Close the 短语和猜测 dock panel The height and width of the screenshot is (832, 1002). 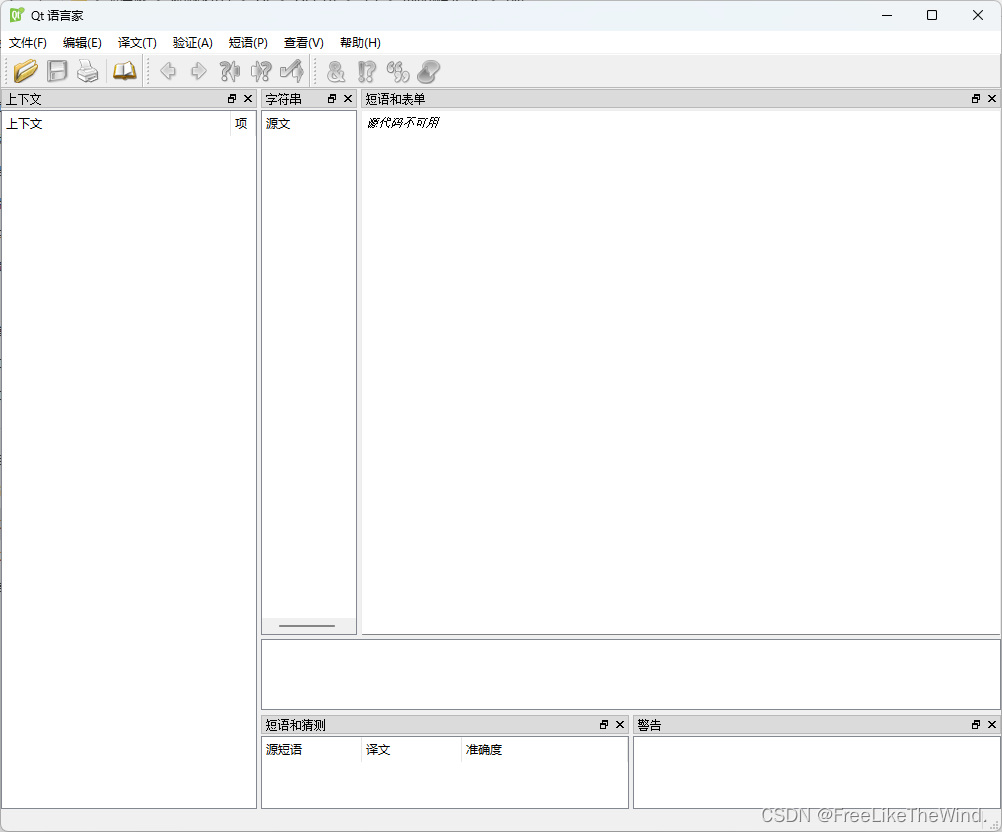(x=620, y=724)
